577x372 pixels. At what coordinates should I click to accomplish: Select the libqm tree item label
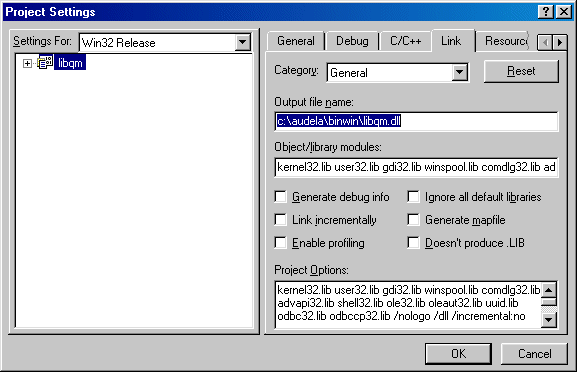point(70,63)
